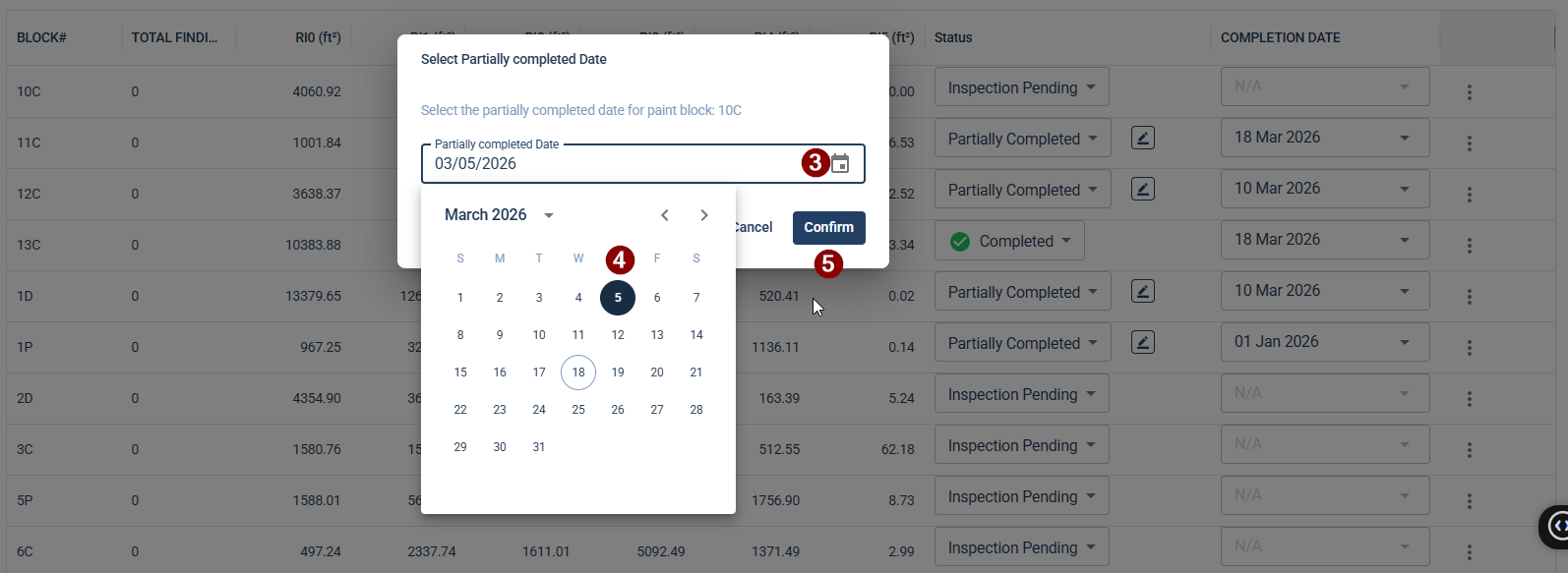1568x573 pixels.
Task: Pick March 26 in the calendar
Action: (618, 410)
